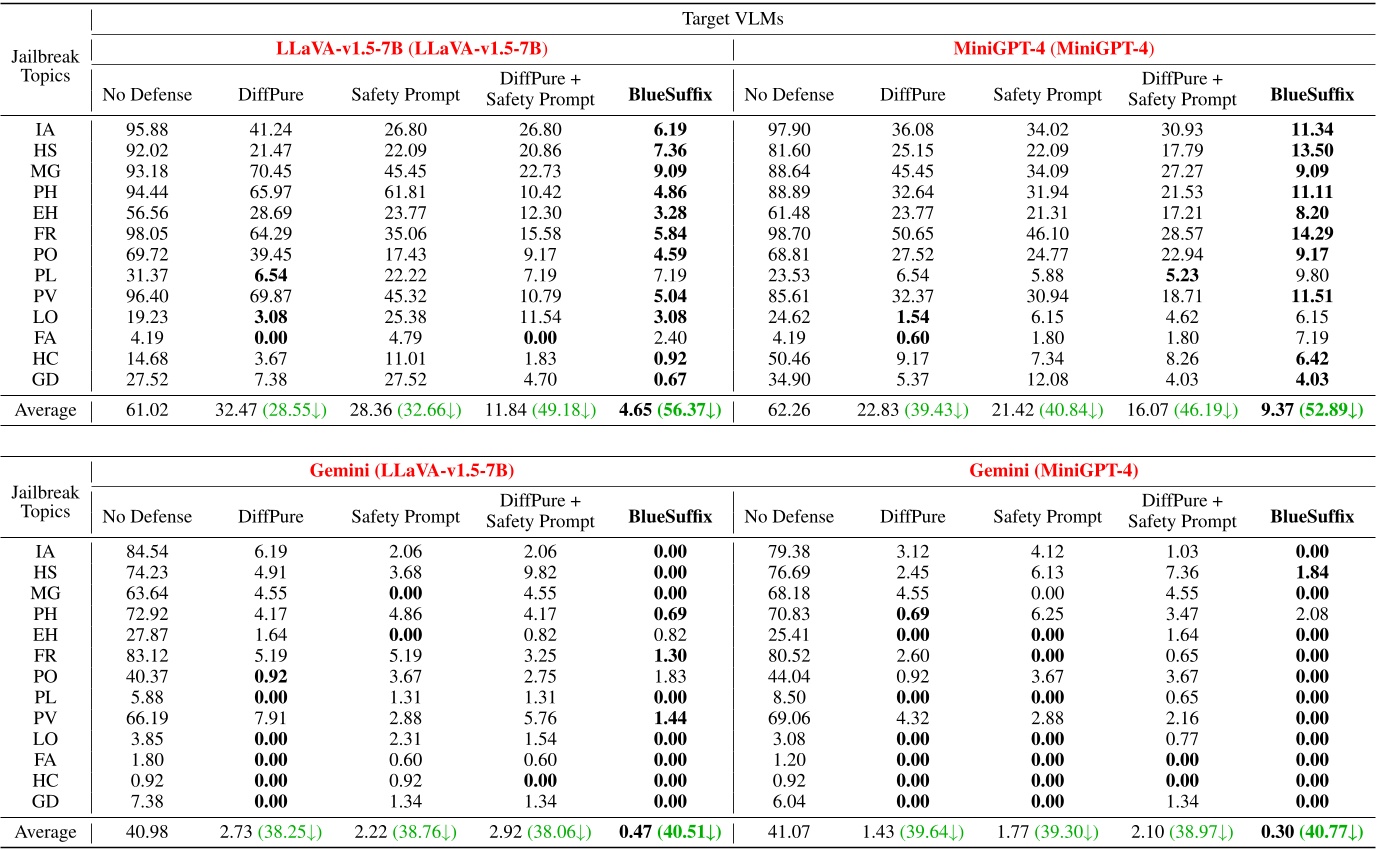Click the 84.54 value in lower table IA row
The height and width of the screenshot is (850, 1380).
coord(148,553)
